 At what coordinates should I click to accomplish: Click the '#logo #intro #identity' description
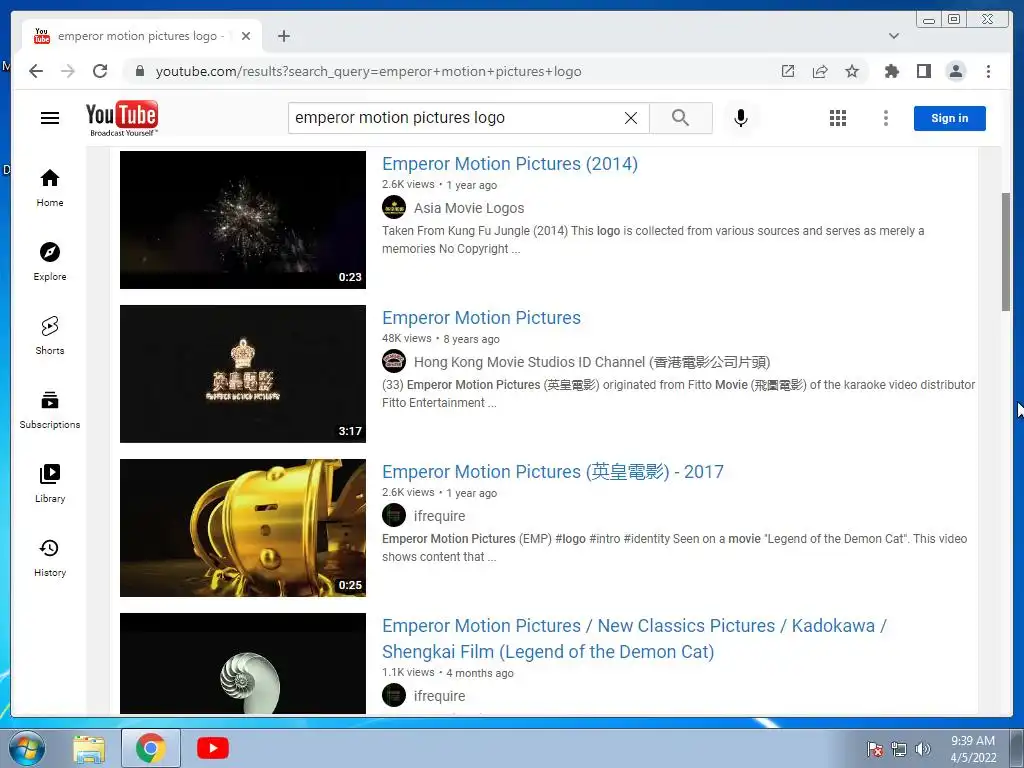pos(675,548)
